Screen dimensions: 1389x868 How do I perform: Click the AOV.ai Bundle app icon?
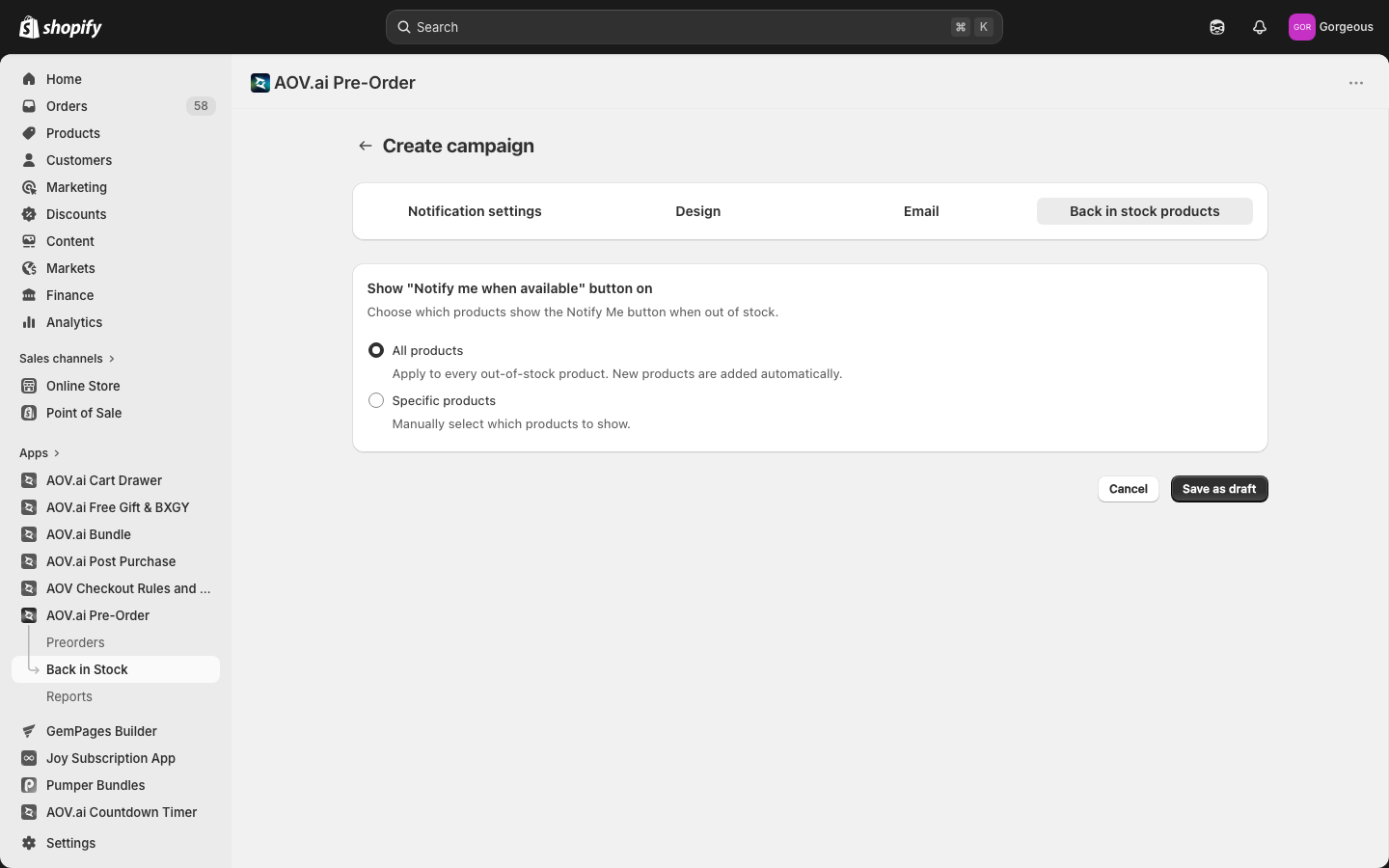(29, 534)
